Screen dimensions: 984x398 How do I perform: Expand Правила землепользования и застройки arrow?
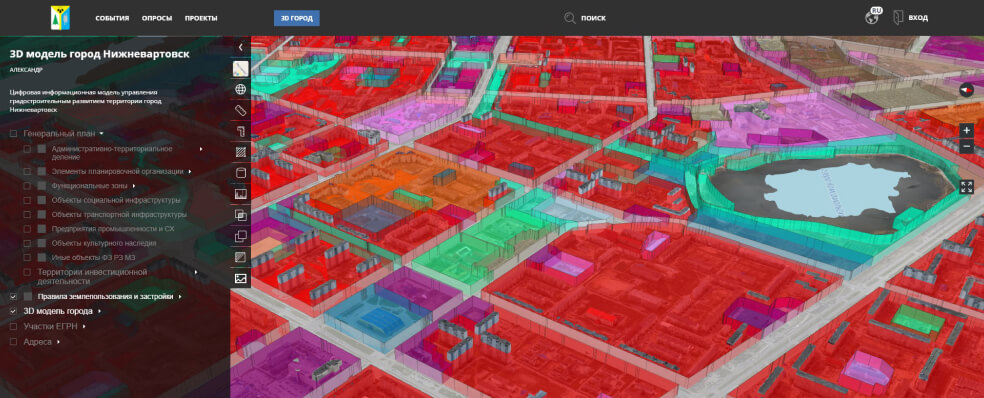(180, 296)
